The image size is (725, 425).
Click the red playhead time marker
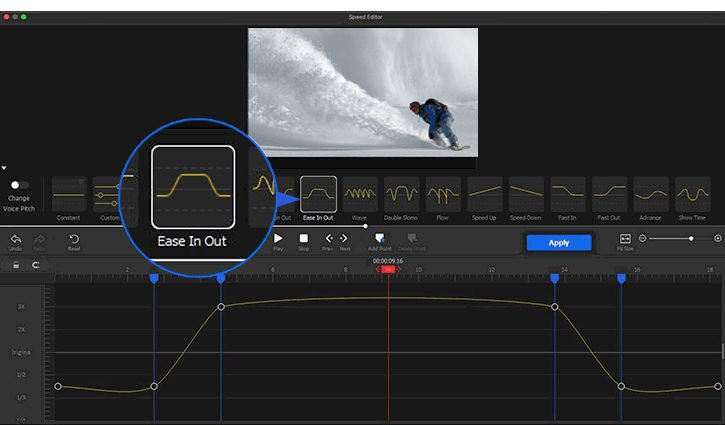tap(388, 269)
